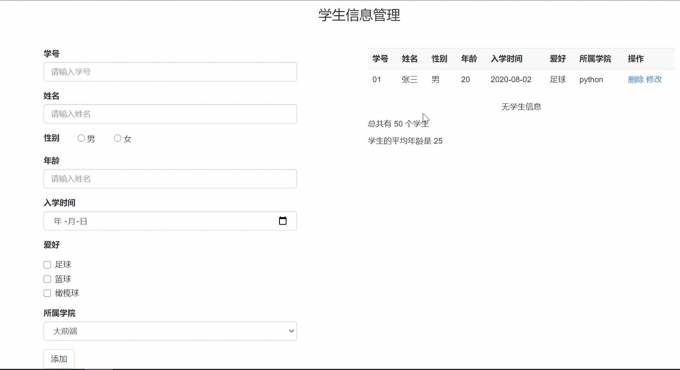Click the 入学时间 date input field
680x370 pixels.
pyautogui.click(x=170, y=221)
